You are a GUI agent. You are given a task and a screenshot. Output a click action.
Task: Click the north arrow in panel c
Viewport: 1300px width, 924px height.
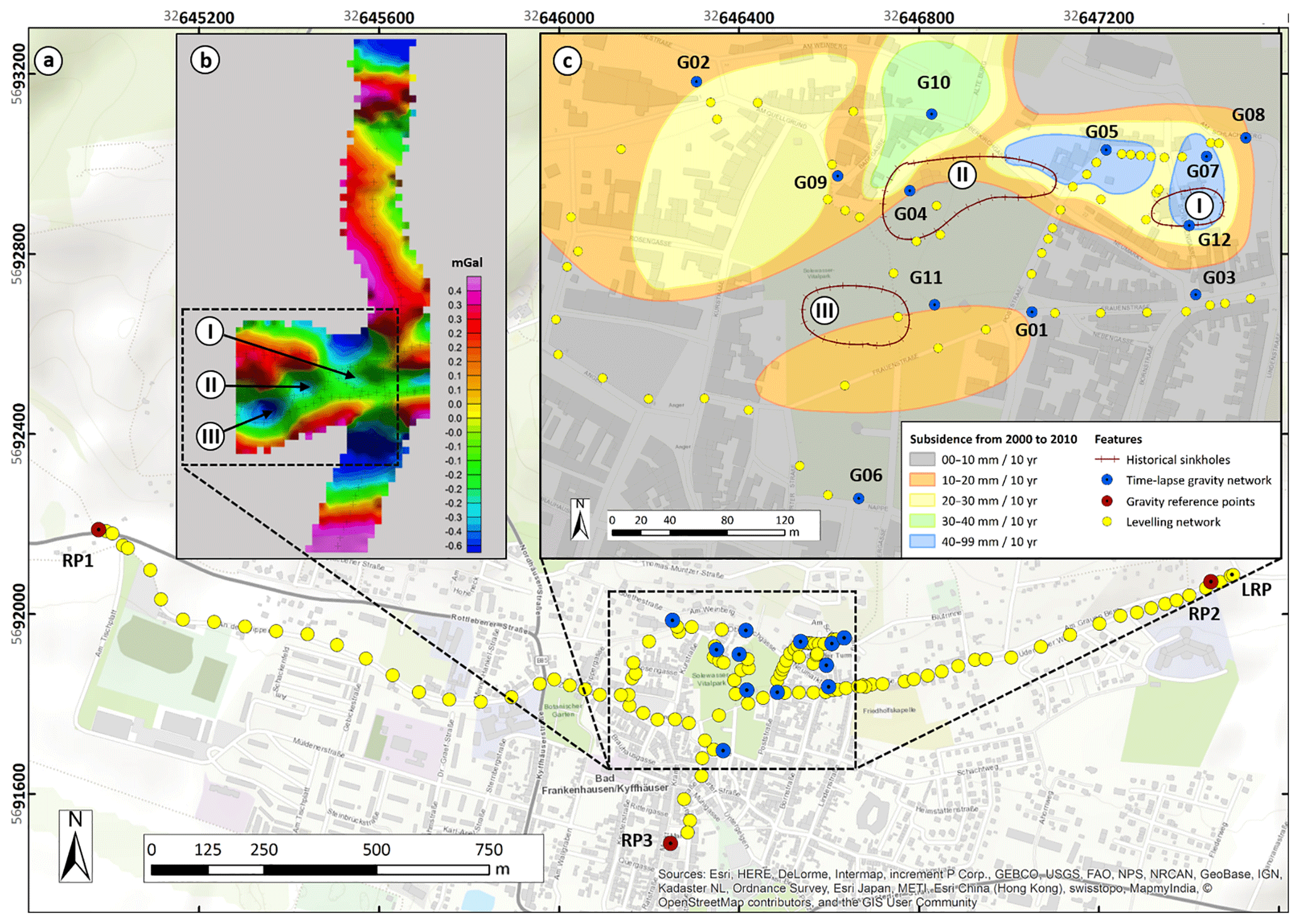pos(580,520)
